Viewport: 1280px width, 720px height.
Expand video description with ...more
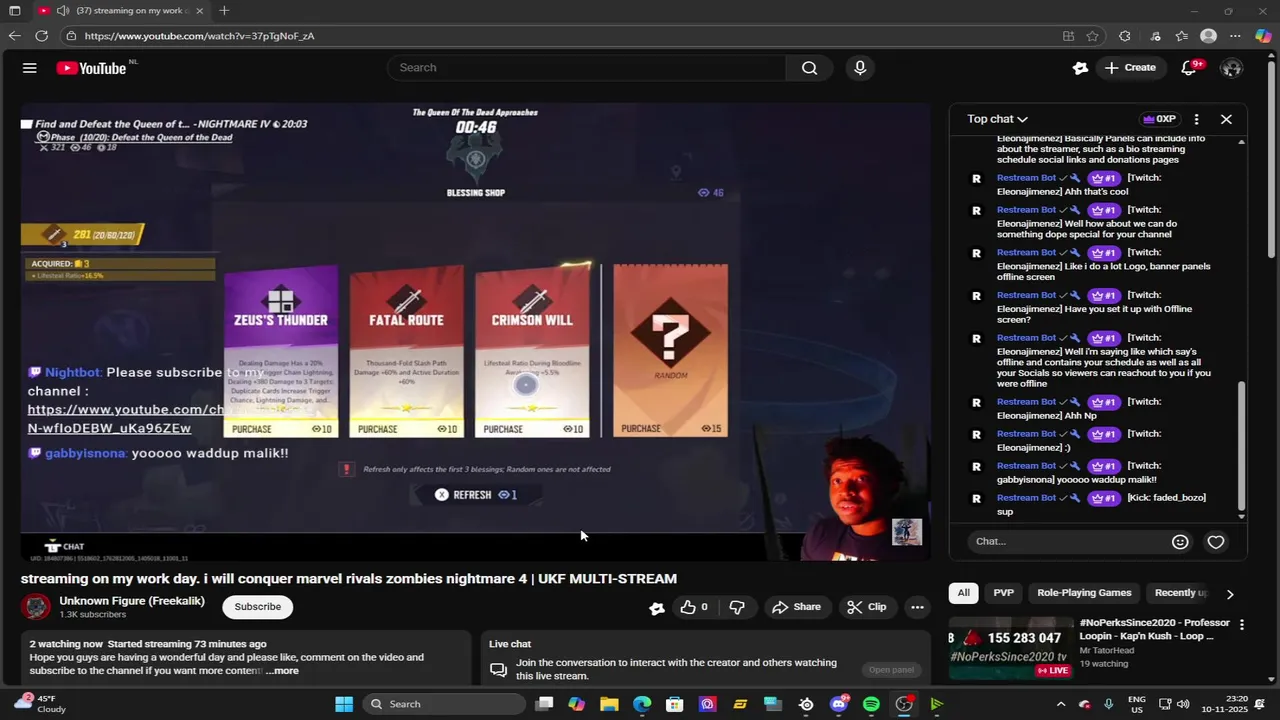point(283,671)
